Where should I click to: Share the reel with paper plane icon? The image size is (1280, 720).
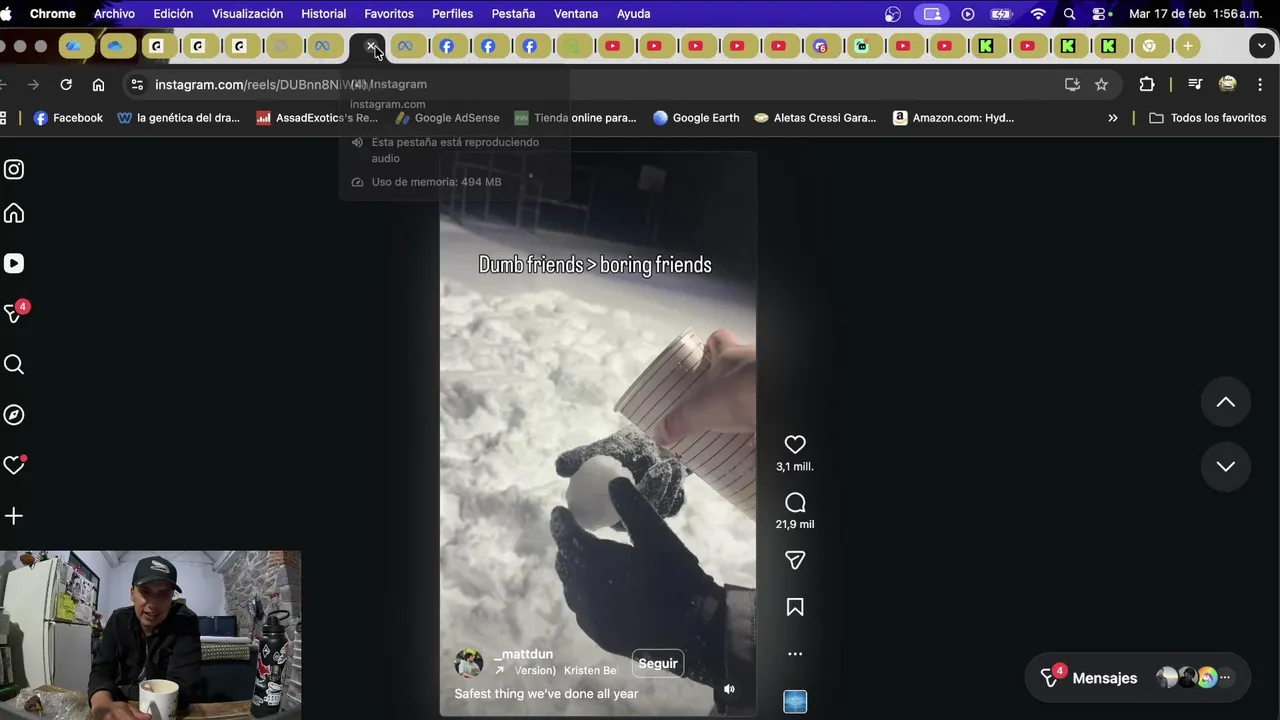click(x=795, y=561)
